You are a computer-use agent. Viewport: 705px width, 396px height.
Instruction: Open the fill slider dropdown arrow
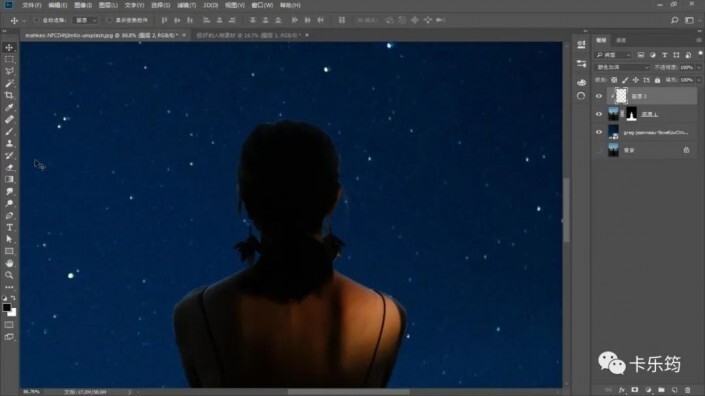[699, 80]
